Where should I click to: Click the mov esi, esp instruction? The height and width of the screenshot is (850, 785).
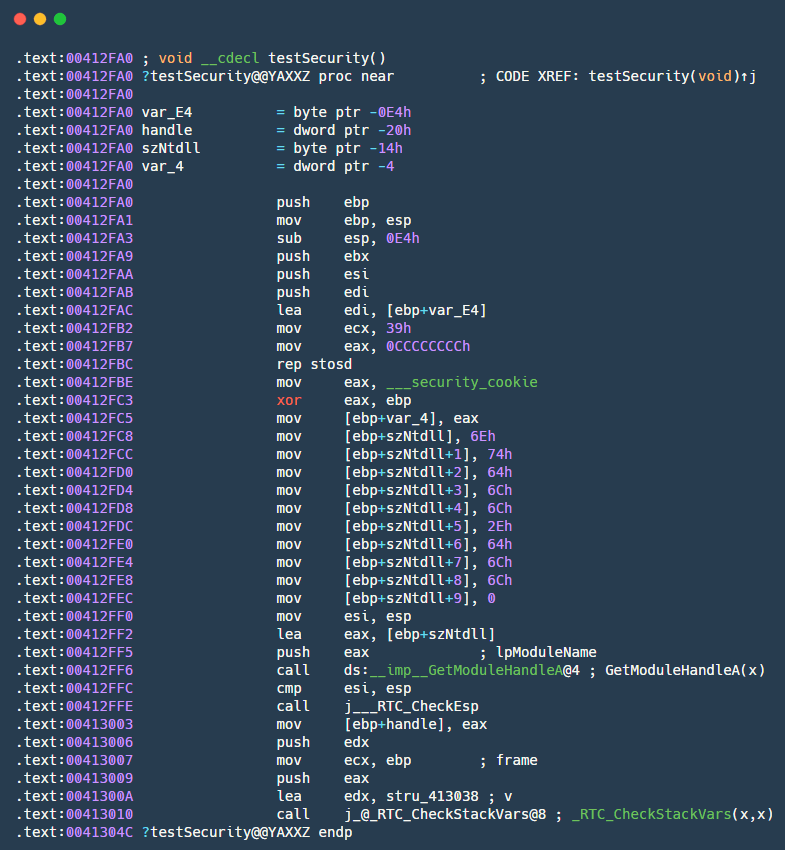point(344,616)
